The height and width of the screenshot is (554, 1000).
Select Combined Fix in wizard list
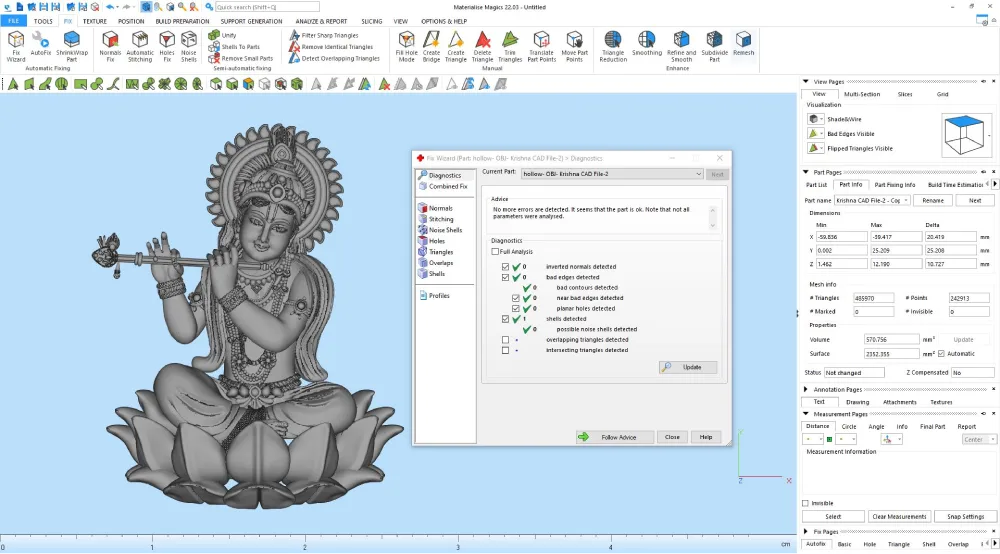pos(444,186)
